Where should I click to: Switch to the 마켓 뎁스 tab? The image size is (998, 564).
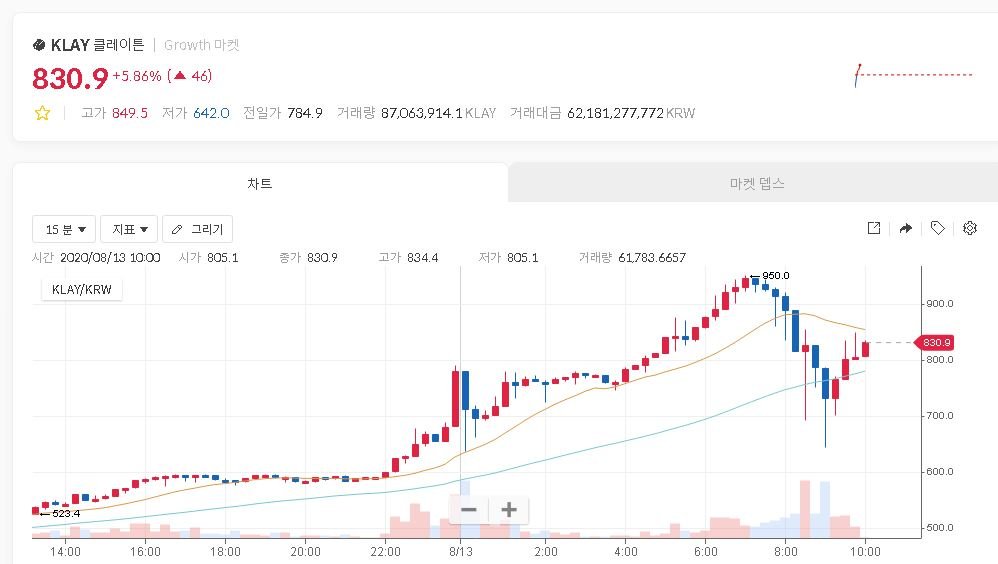coord(757,184)
